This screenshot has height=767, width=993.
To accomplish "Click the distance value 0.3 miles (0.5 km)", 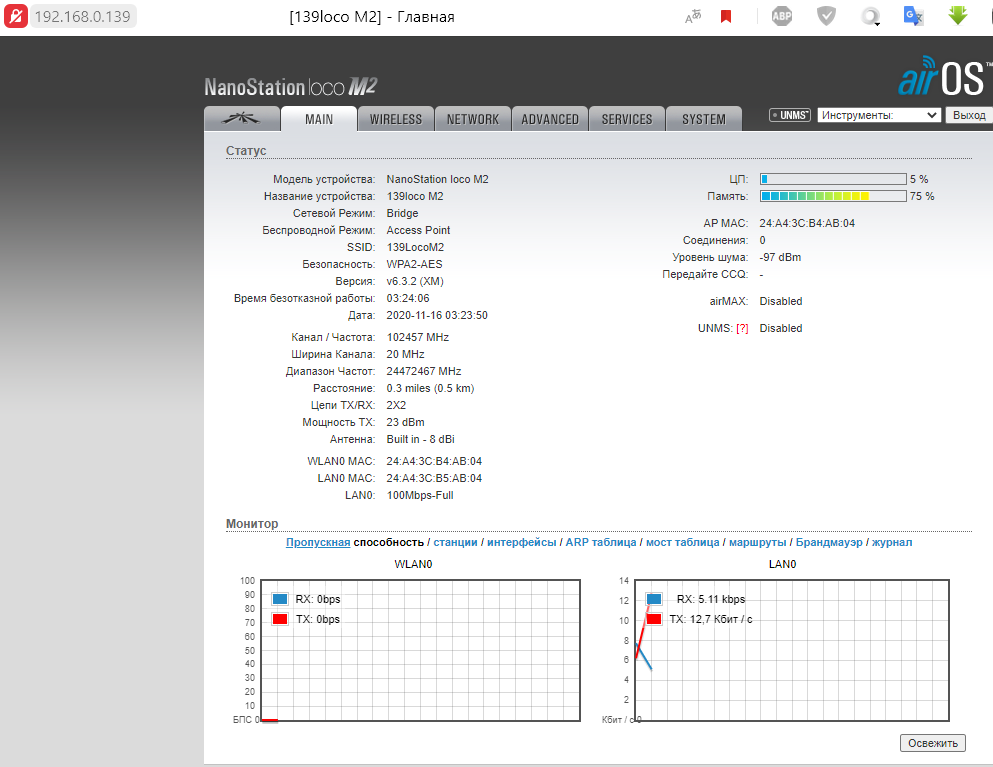I will coord(430,388).
